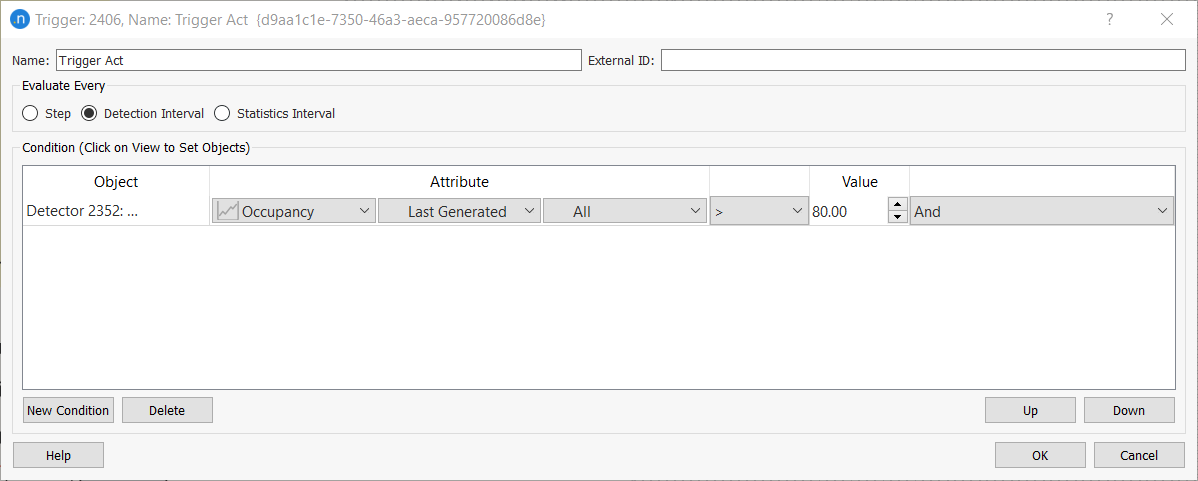
Task: Select the Step radio button
Action: pos(30,113)
